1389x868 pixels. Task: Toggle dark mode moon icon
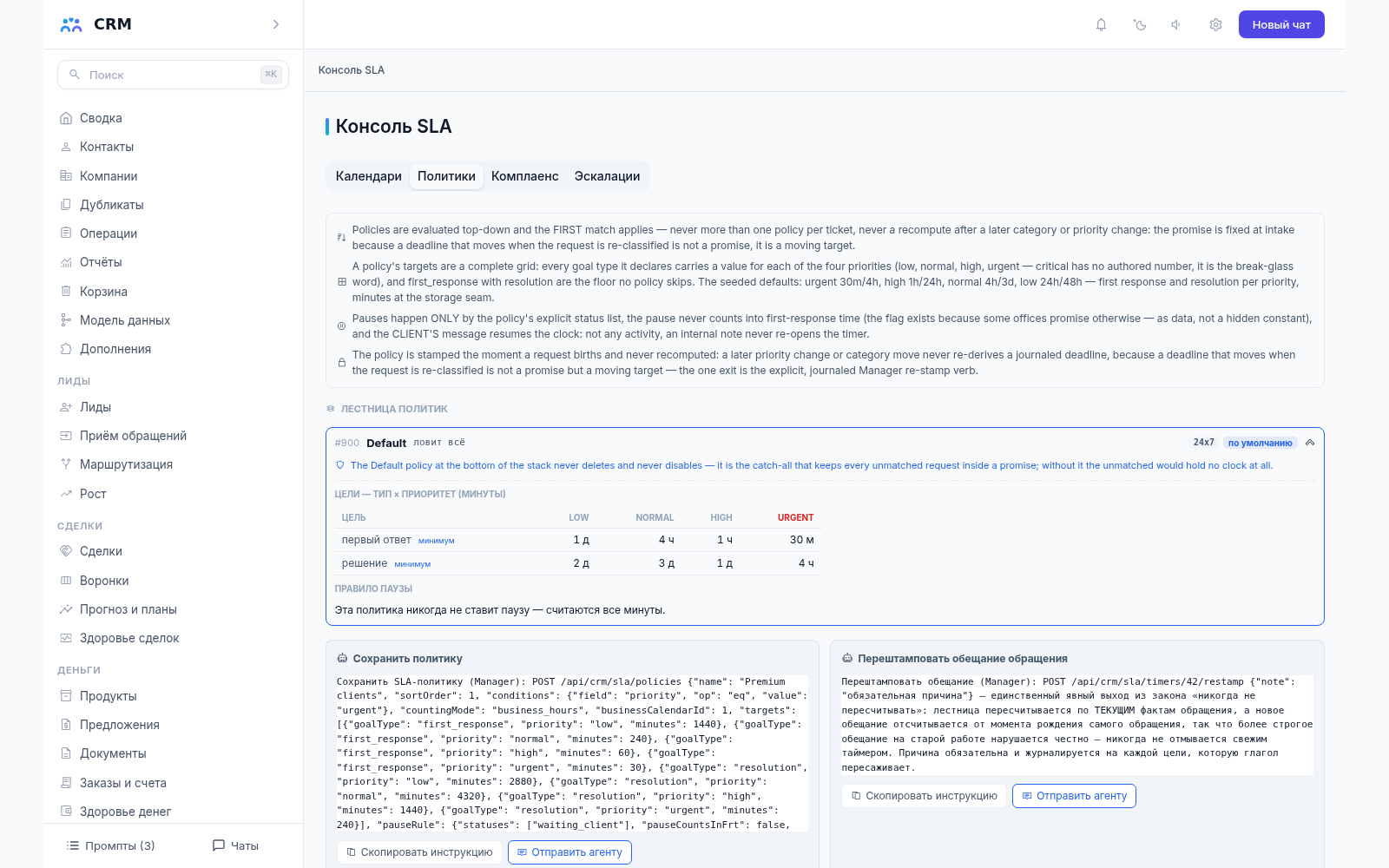pos(1140,24)
